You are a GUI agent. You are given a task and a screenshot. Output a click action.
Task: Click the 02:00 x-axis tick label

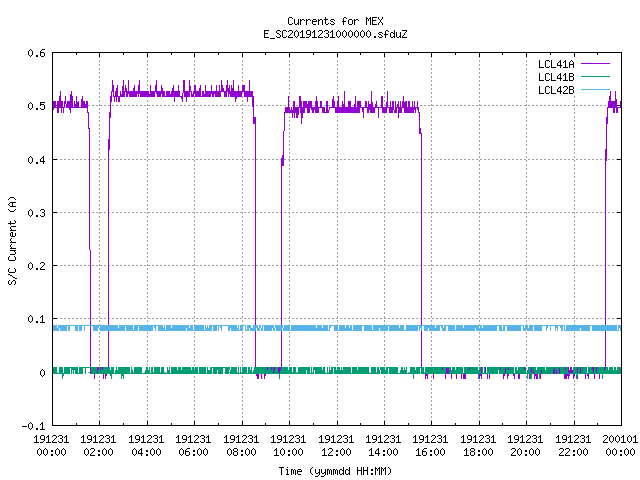(x=98, y=452)
